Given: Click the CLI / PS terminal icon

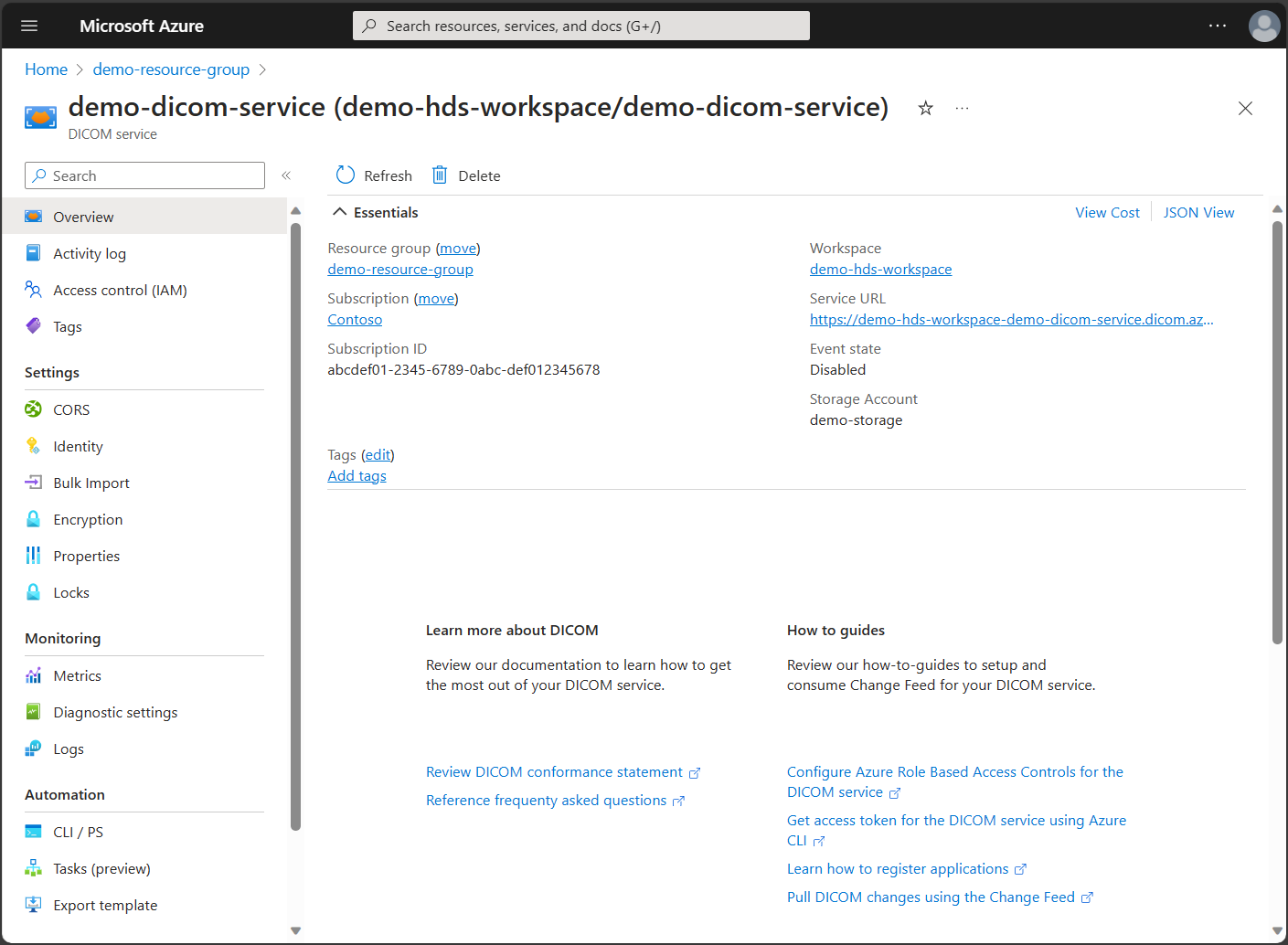Looking at the screenshot, I should [33, 831].
